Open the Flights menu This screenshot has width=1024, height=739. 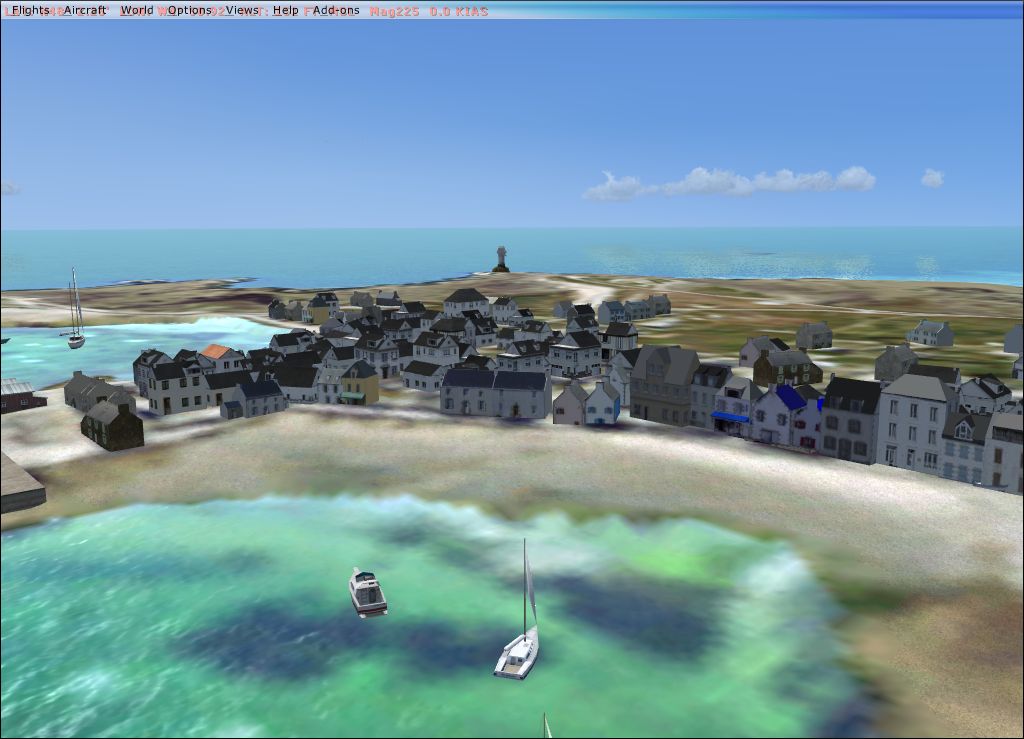click(x=30, y=10)
